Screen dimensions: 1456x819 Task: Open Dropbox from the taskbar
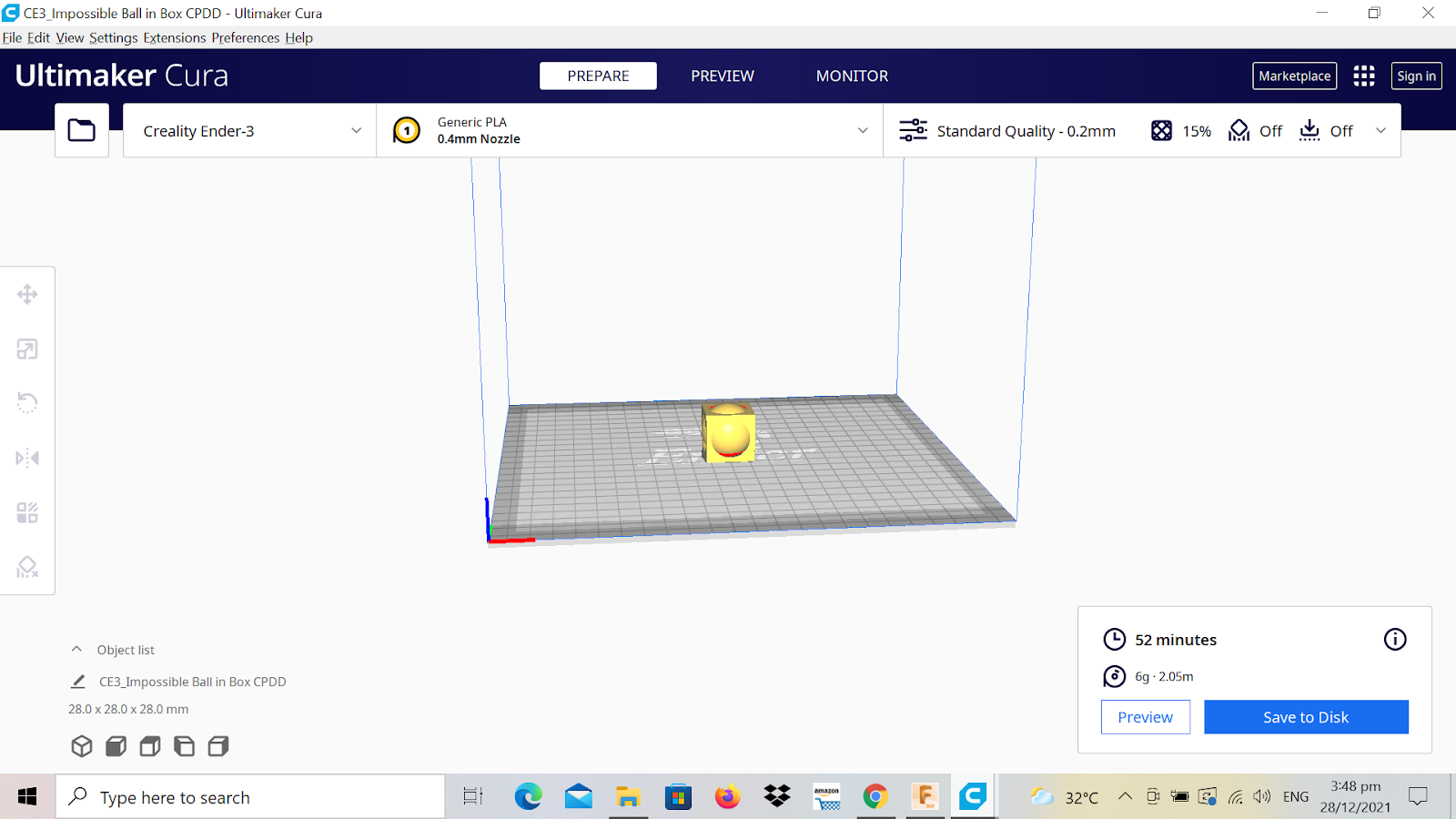pyautogui.click(x=777, y=797)
